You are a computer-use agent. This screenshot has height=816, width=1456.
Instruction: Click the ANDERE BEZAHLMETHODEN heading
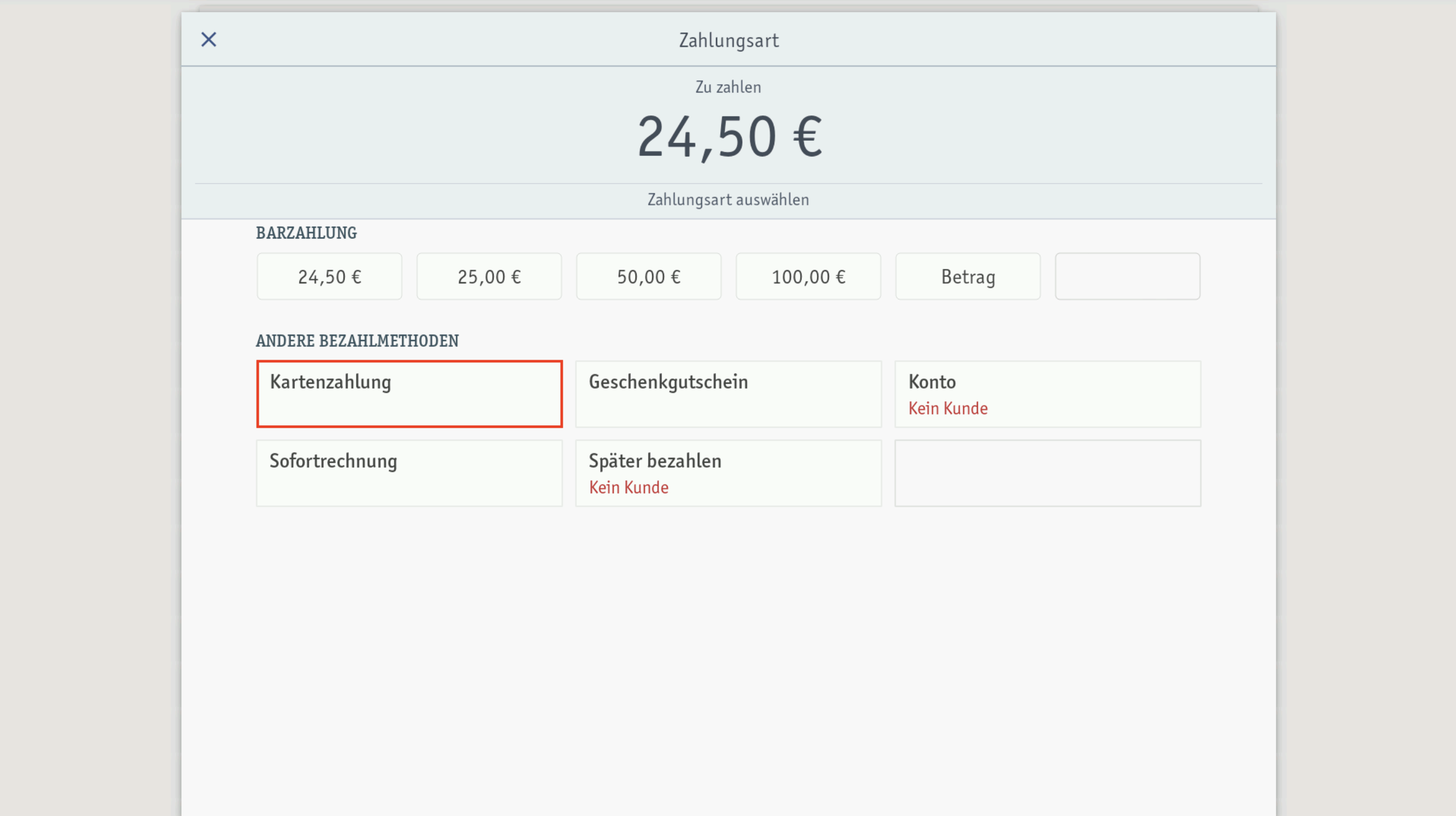tap(357, 341)
